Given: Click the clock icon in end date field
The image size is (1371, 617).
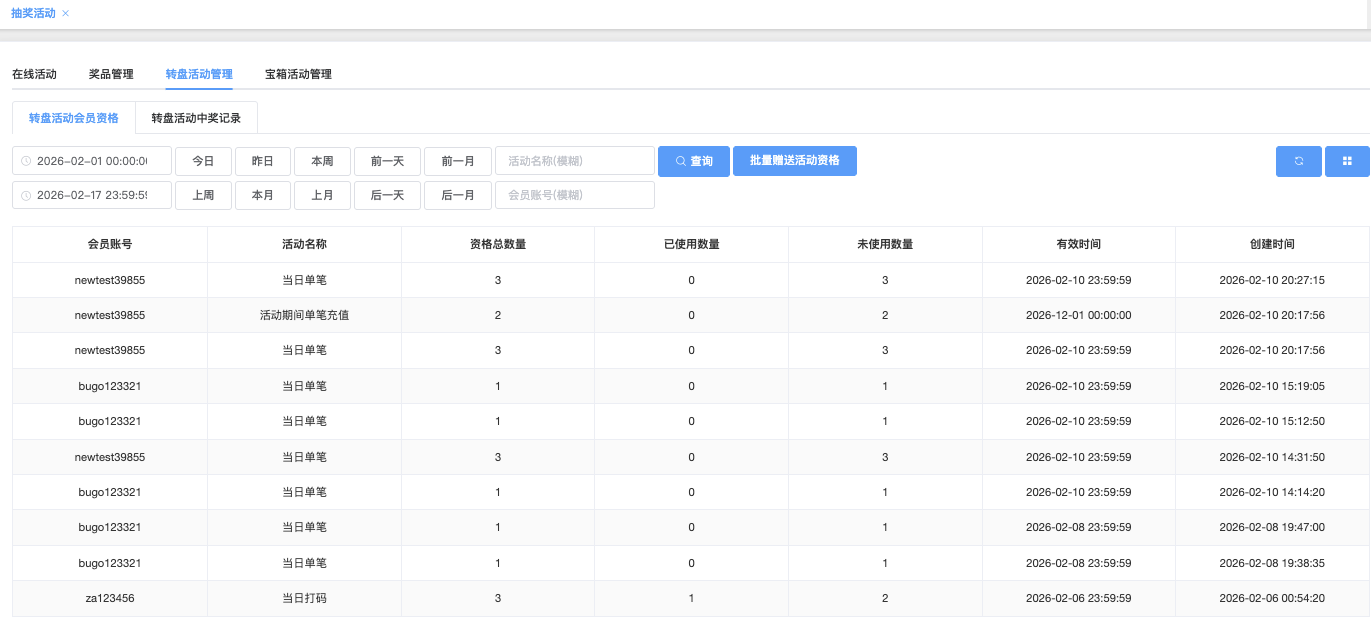Looking at the screenshot, I should pyautogui.click(x=26, y=195).
